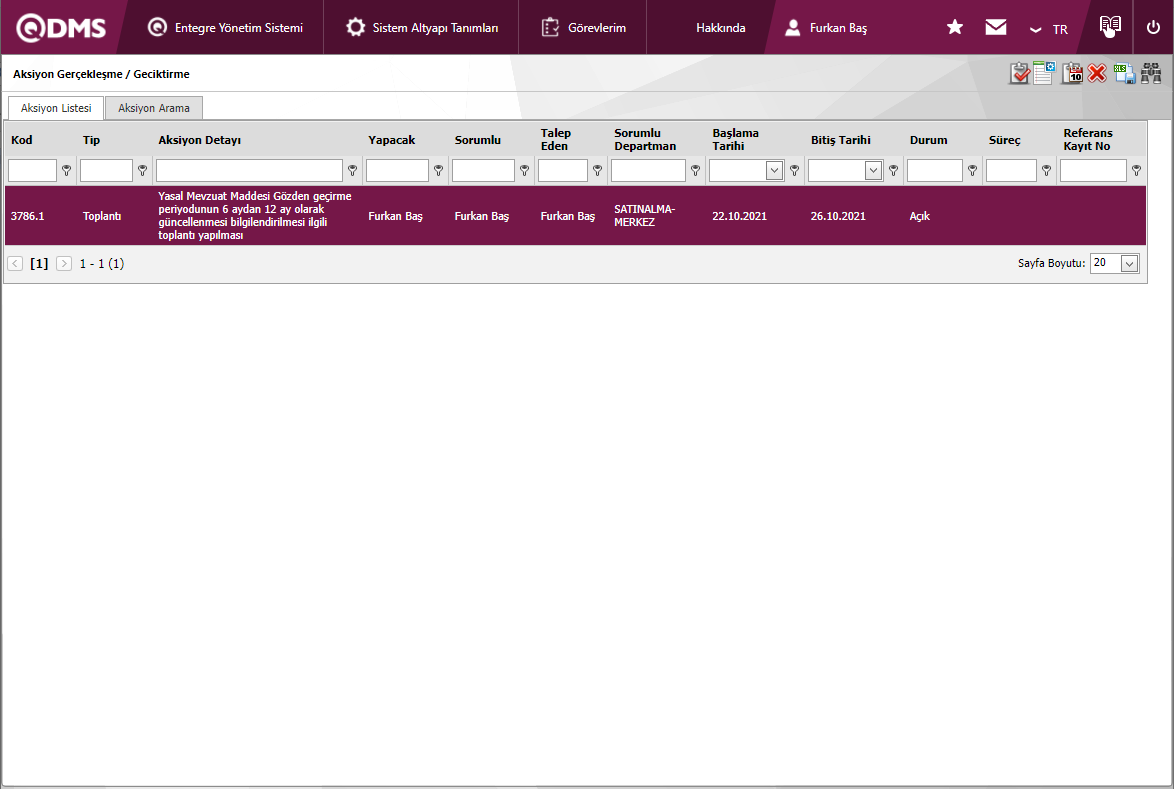Click the Talep Eden filter input
This screenshot has width=1174, height=789.
[x=562, y=171]
